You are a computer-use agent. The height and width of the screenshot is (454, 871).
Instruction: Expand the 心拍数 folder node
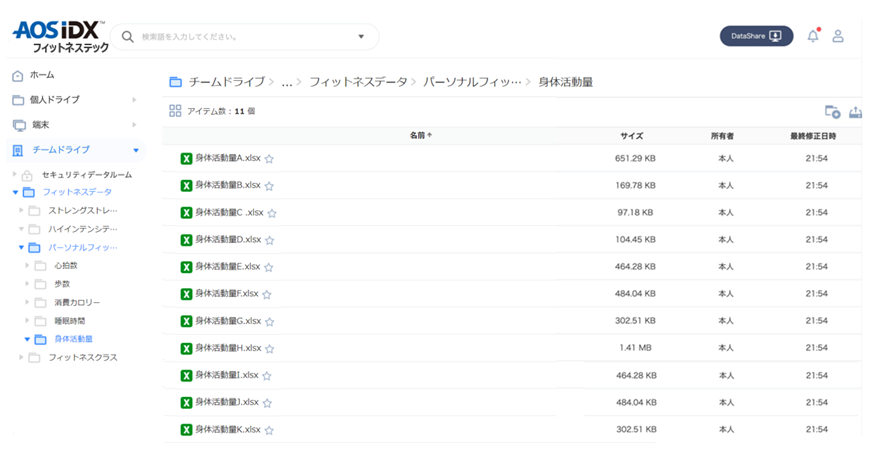click(x=27, y=266)
